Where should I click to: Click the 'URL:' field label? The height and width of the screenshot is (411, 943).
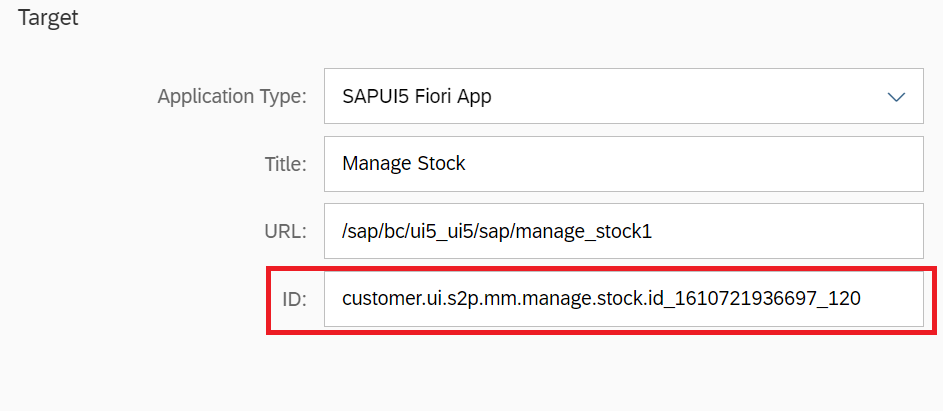[x=283, y=231]
